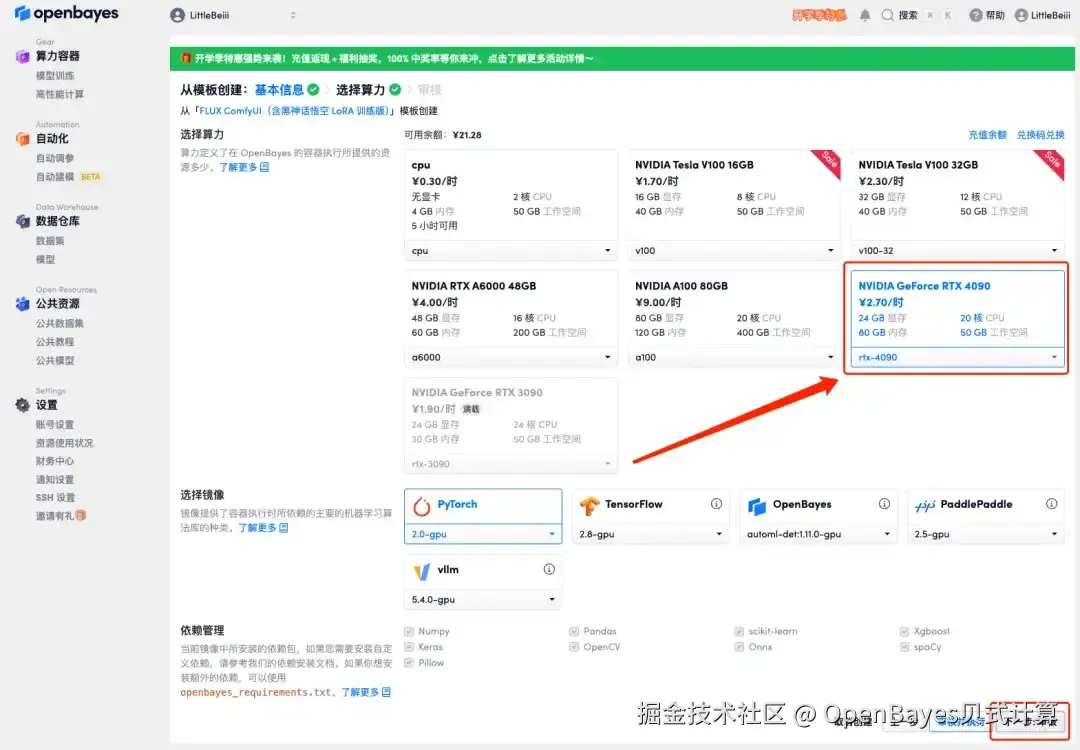
Task: Open the 公共教程 sidebar item
Action: (55, 342)
